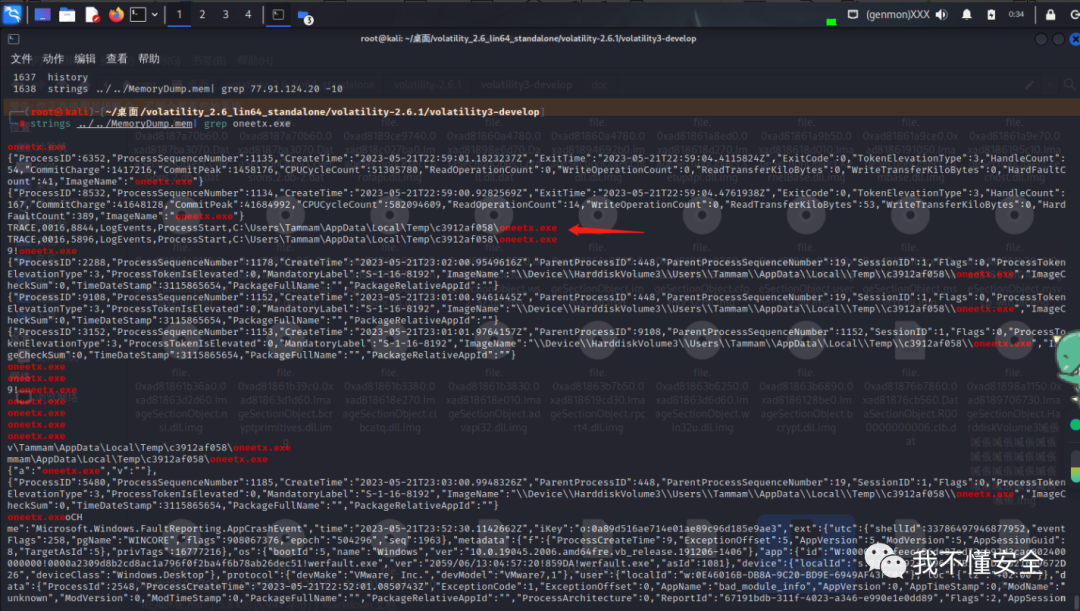Click the line with ProcessID 6352
The width and height of the screenshot is (1080, 611).
point(537,169)
